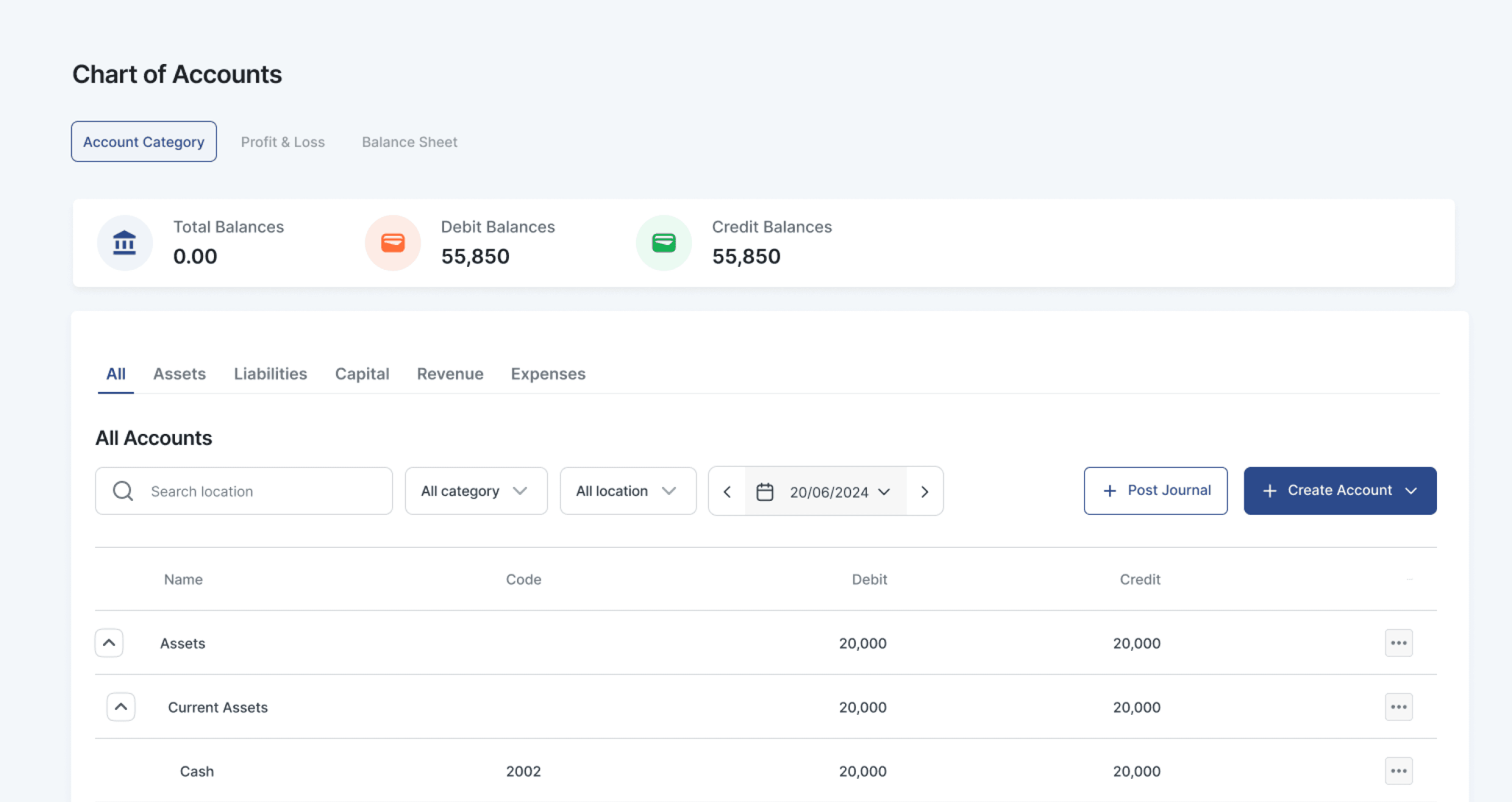Open the All category dropdown
Image resolution: width=1512 pixels, height=802 pixels.
(476, 491)
